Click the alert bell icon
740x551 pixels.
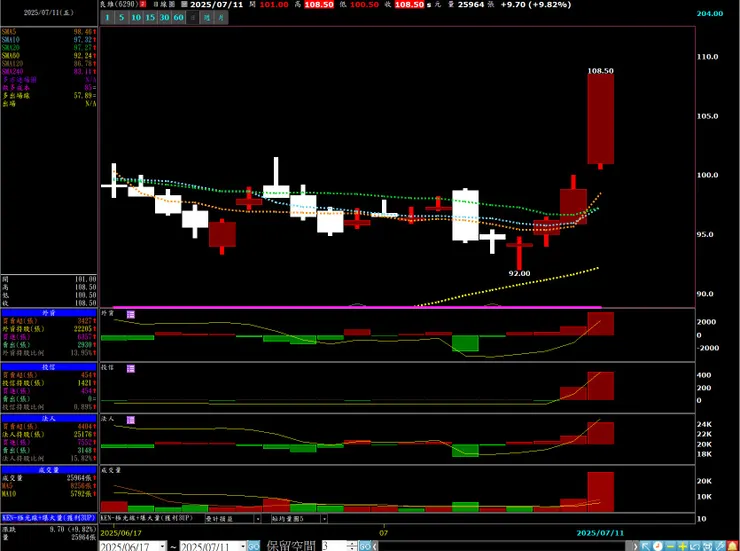(732, 546)
